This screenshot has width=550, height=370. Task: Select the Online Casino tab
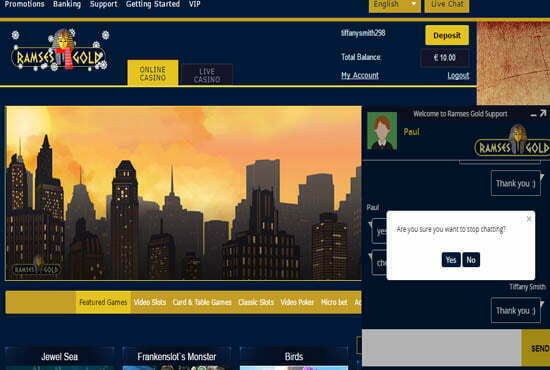click(153, 73)
